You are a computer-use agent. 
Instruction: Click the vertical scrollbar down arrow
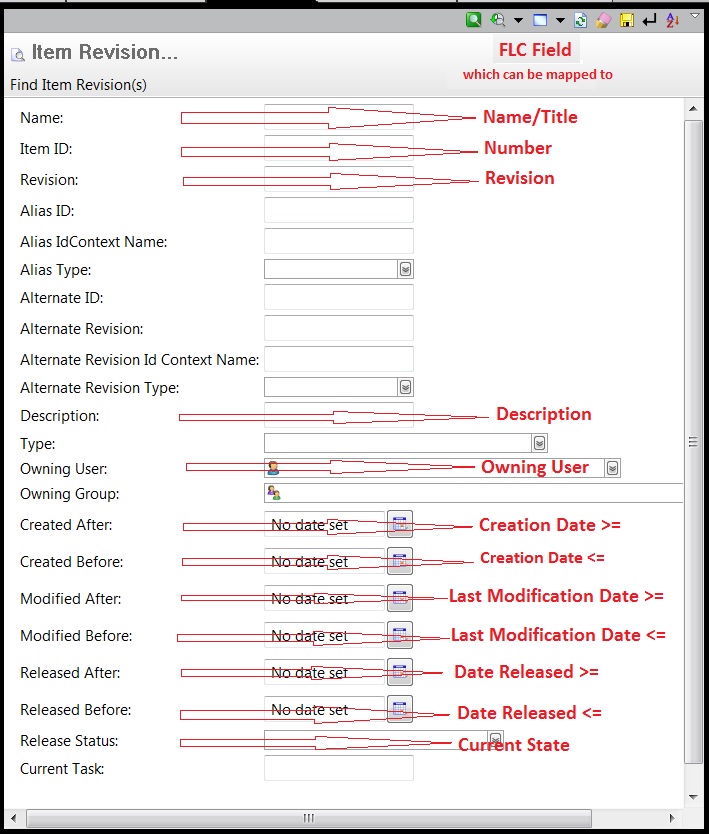693,797
